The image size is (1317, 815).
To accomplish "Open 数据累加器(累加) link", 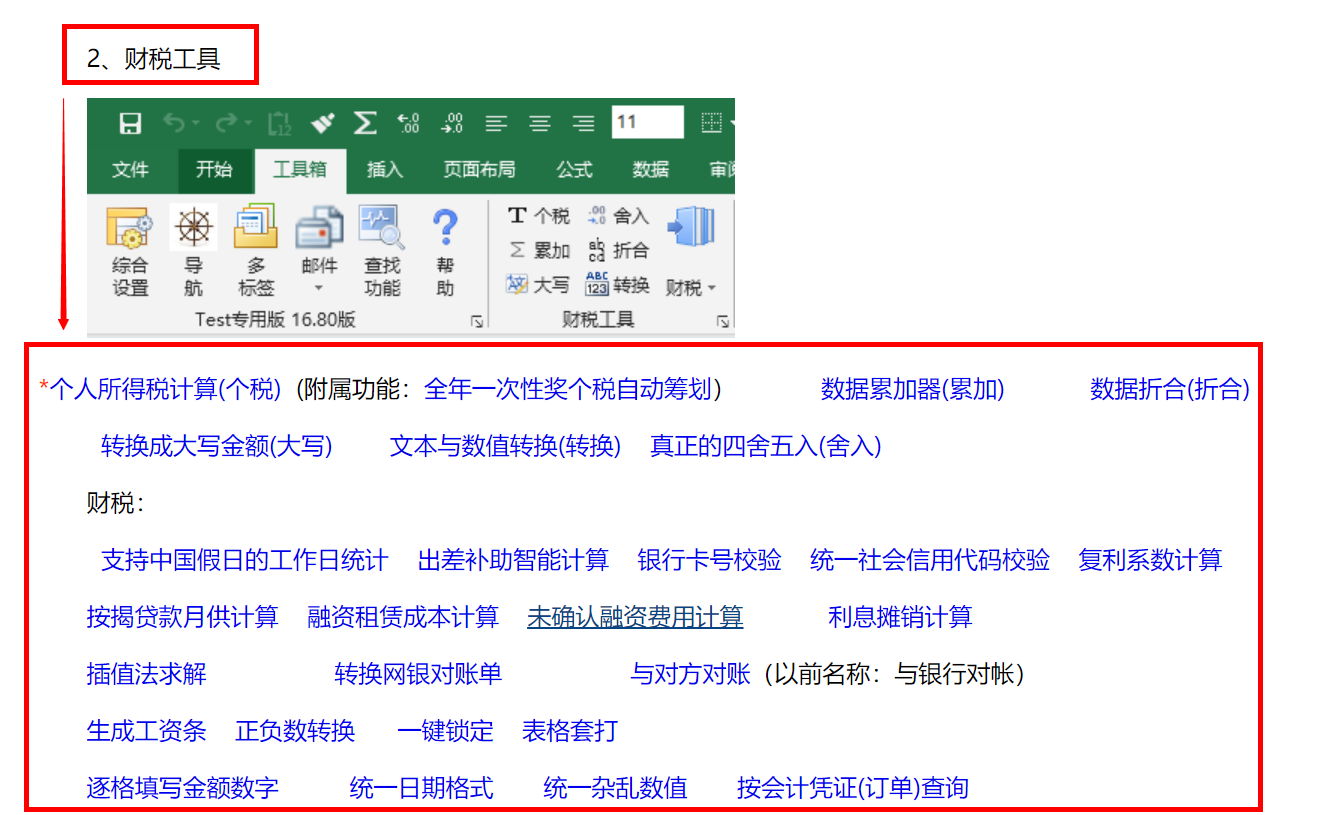I will (913, 389).
